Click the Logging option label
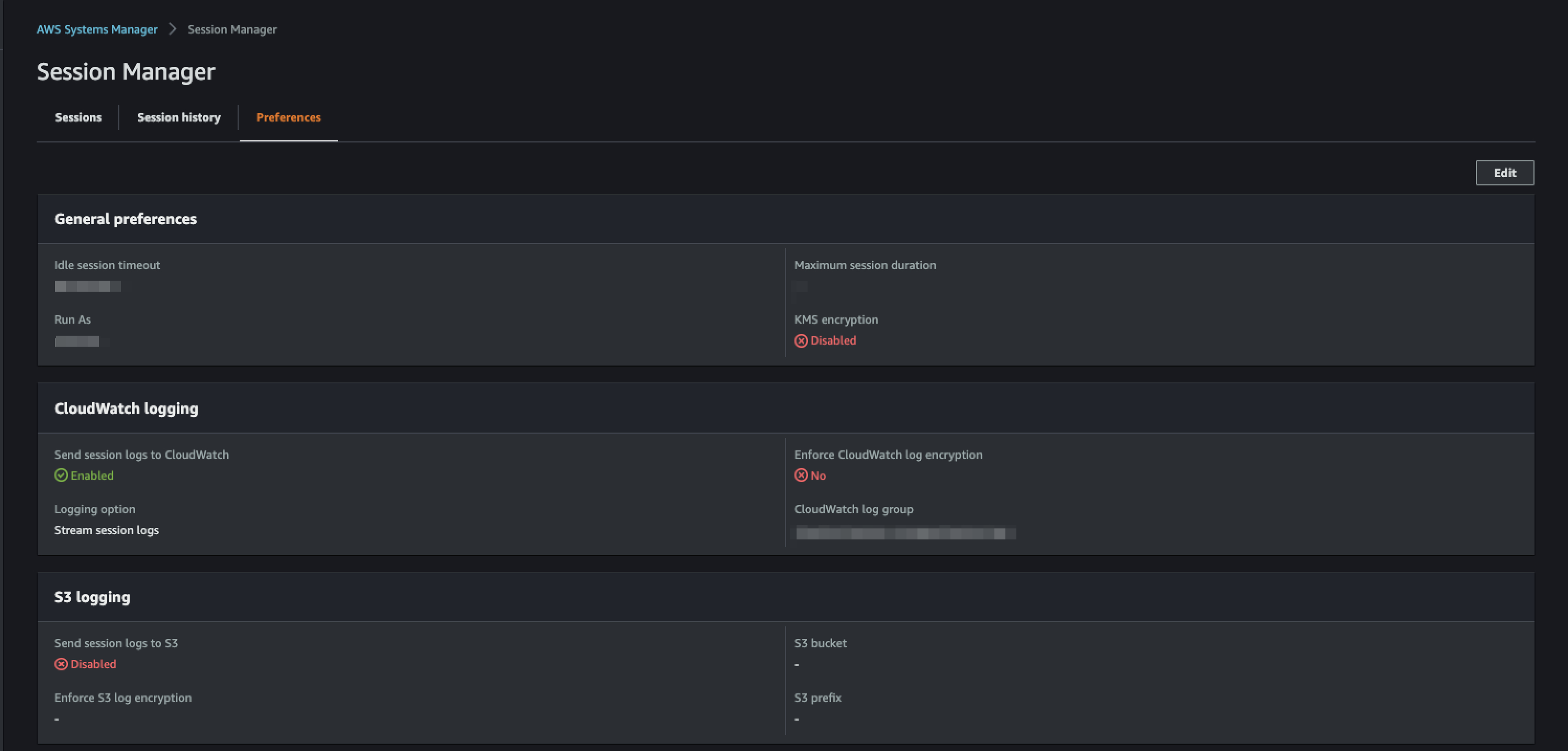 point(95,509)
